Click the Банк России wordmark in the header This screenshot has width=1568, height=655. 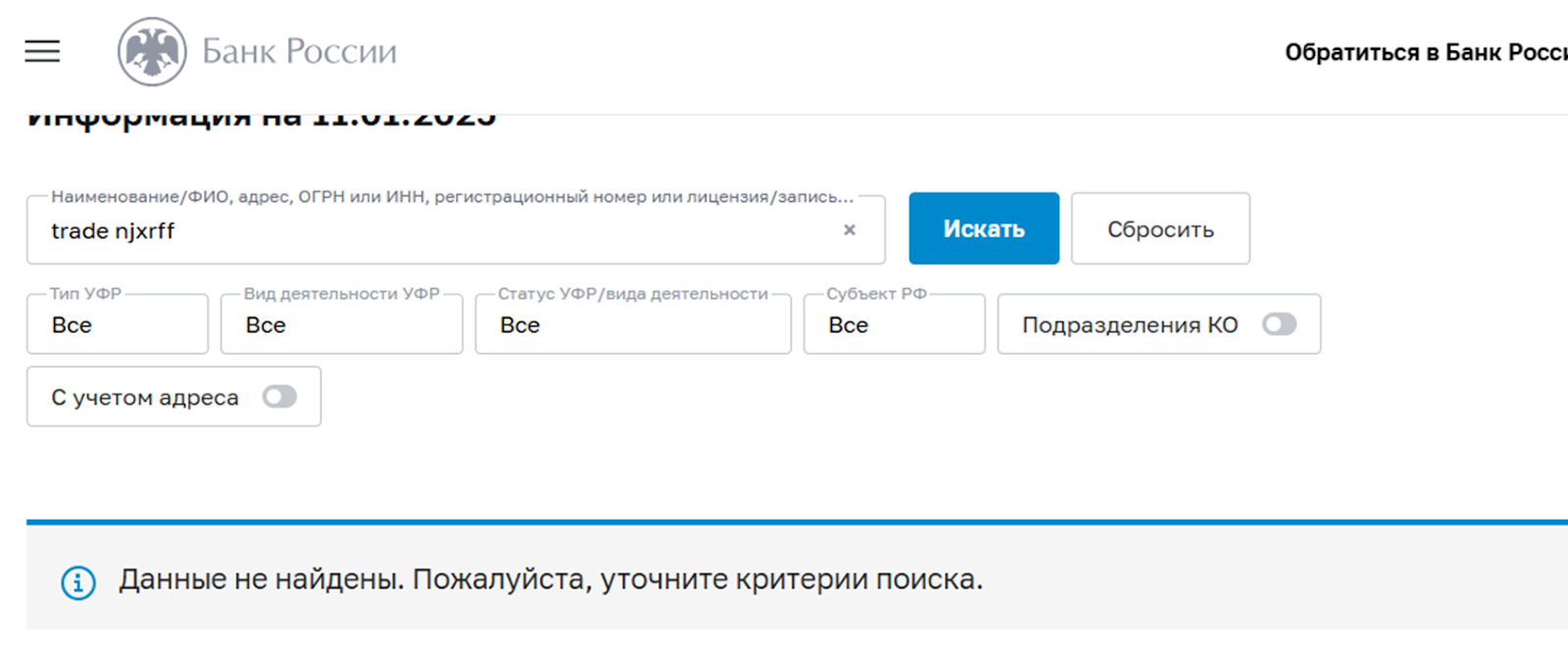click(x=299, y=51)
